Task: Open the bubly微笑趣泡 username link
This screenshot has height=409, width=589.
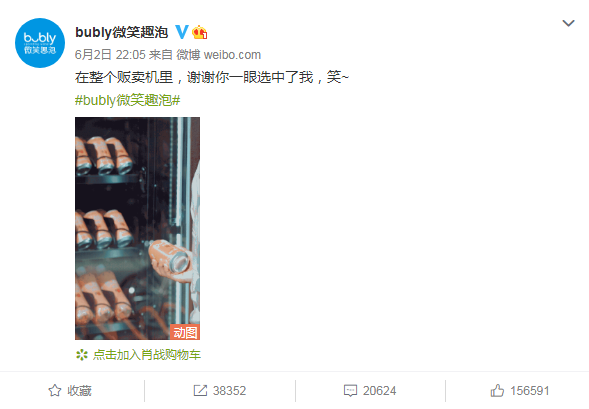Action: [121, 32]
